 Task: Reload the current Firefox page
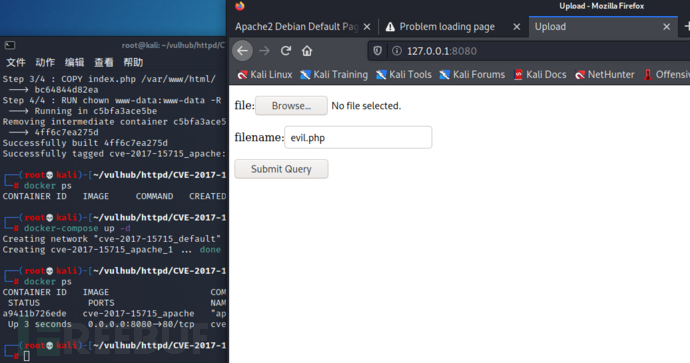(286, 51)
